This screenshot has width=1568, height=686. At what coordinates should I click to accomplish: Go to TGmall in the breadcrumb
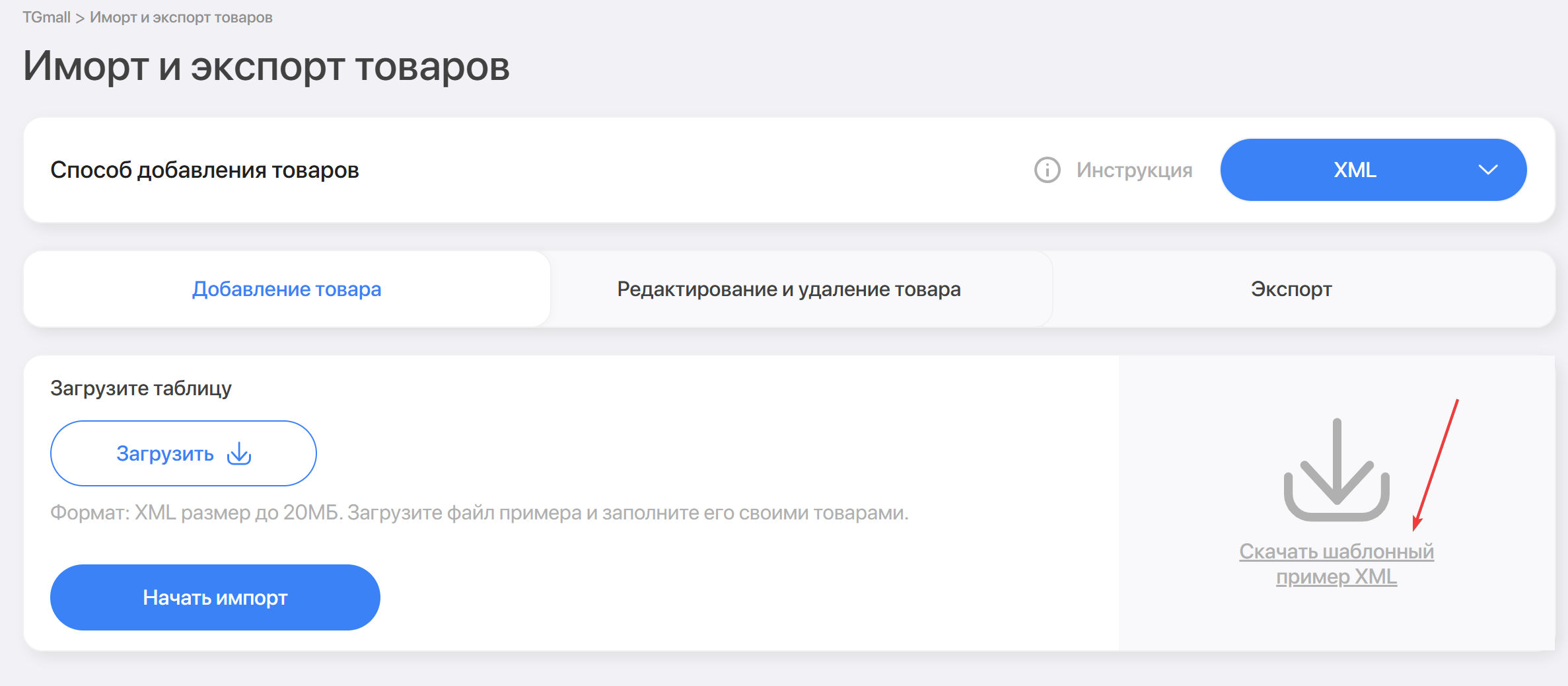pyautogui.click(x=46, y=17)
